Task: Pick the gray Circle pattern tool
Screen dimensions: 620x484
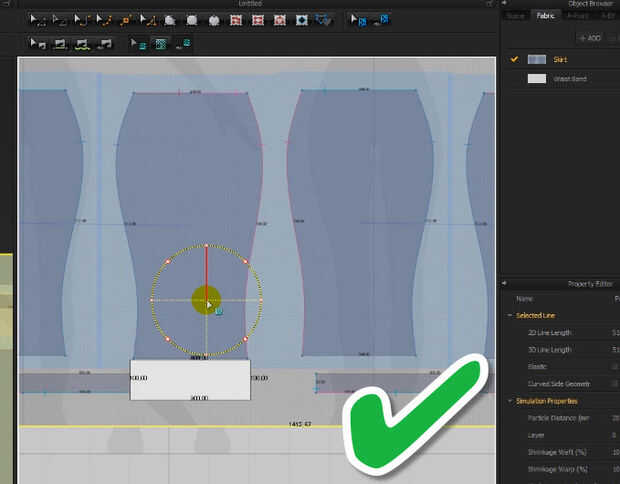Action: 213,19
